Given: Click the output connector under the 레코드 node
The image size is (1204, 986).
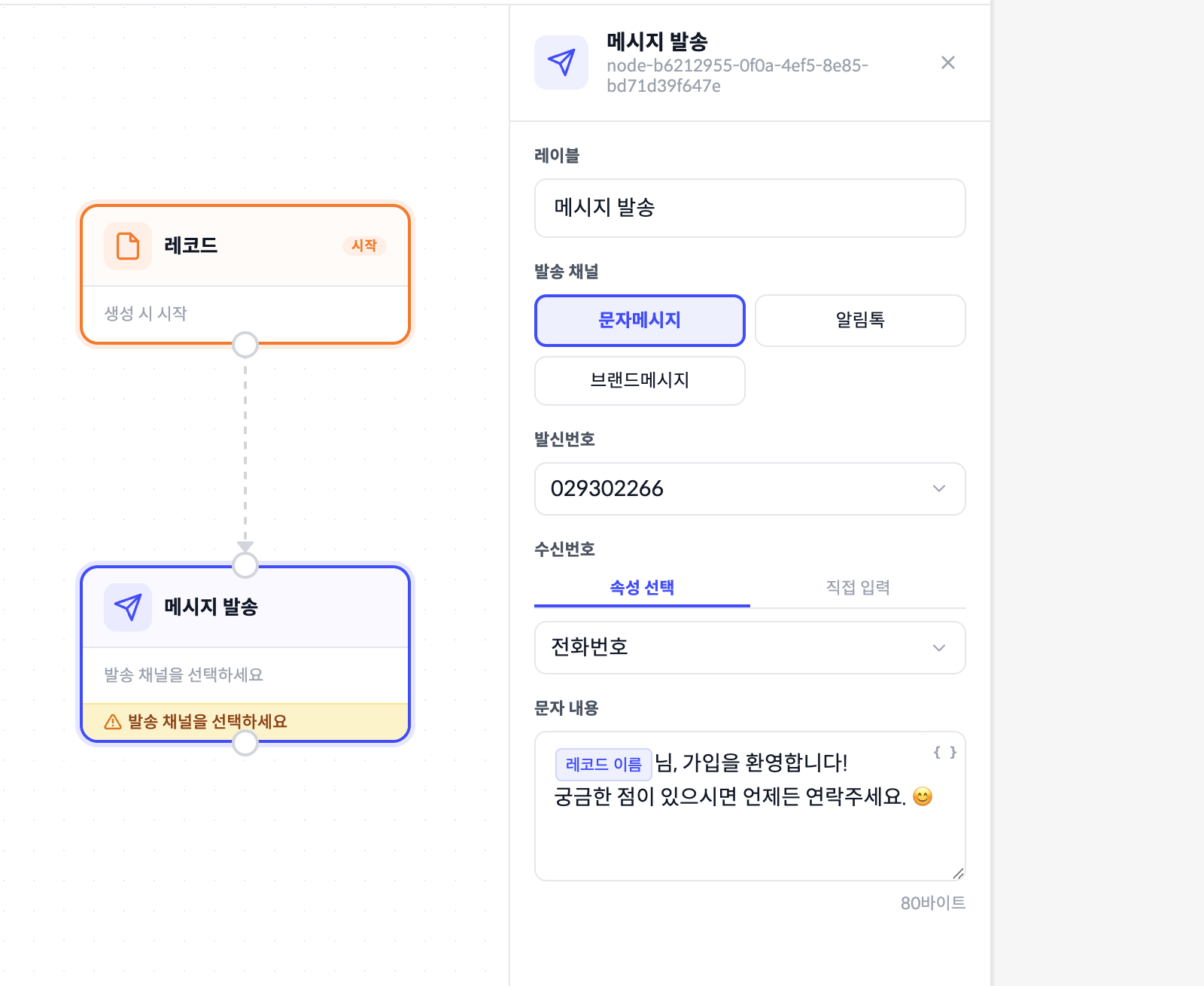Looking at the screenshot, I should pos(245,345).
